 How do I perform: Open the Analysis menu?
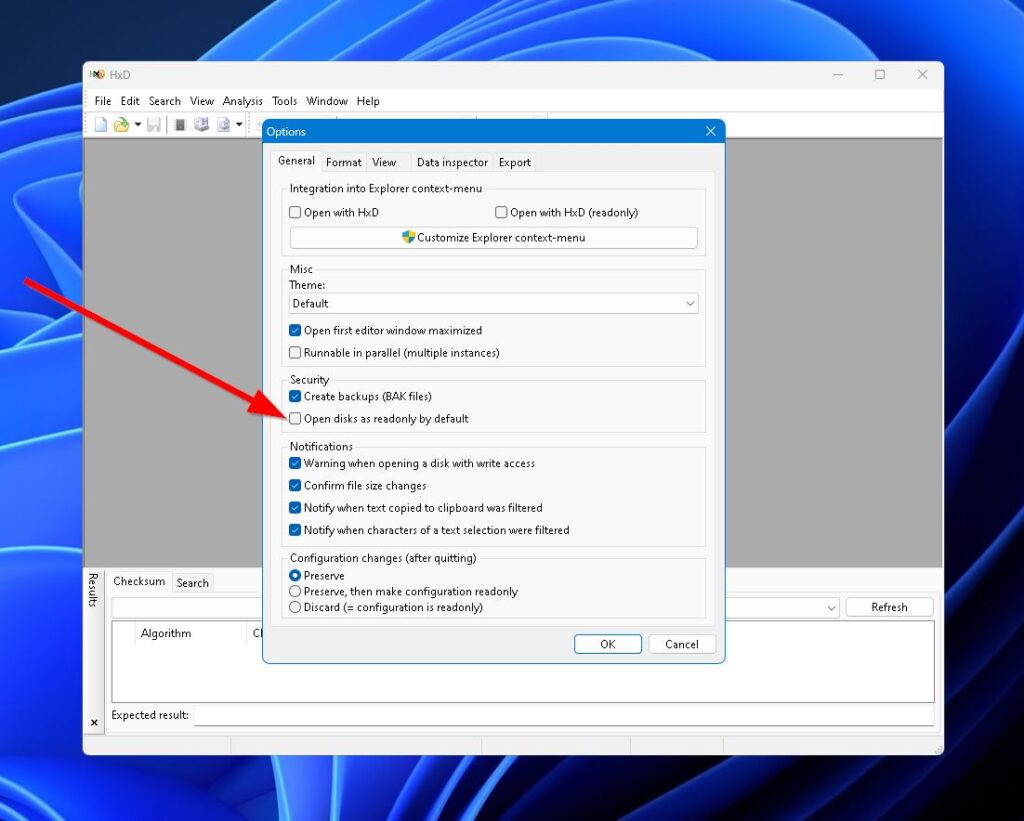tap(242, 101)
